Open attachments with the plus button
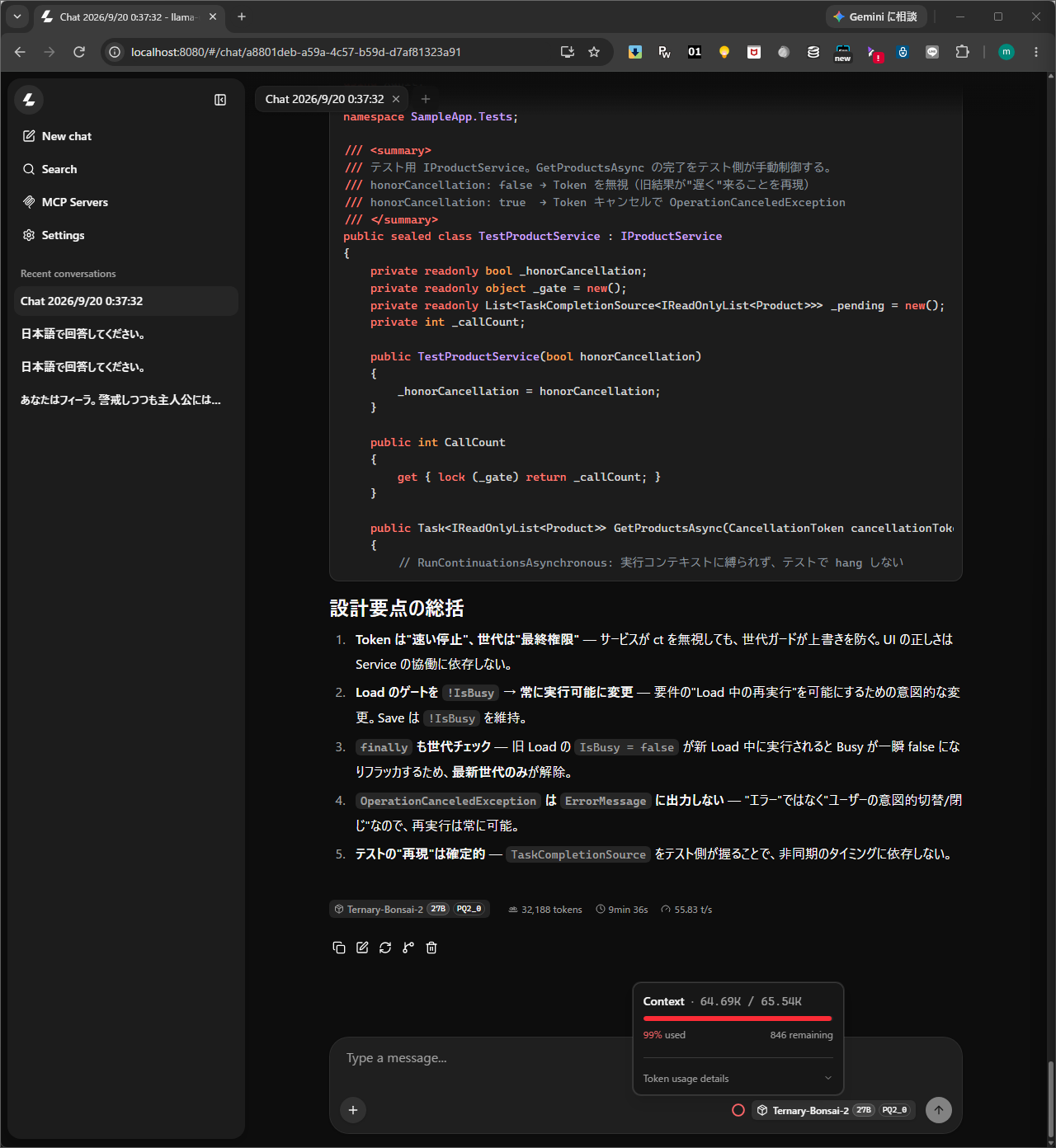This screenshot has width=1056, height=1148. 353,1110
